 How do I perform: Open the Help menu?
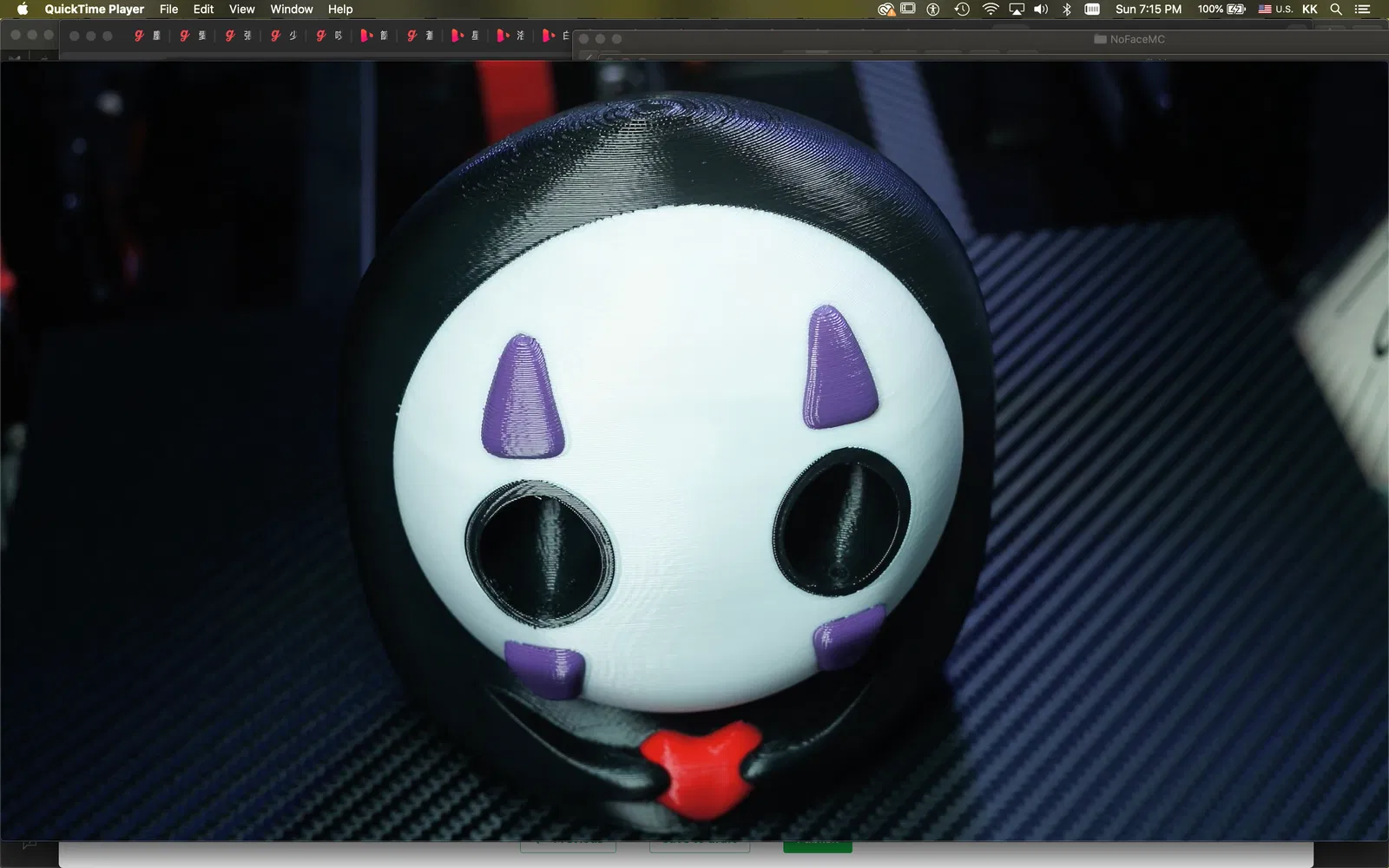tap(340, 10)
